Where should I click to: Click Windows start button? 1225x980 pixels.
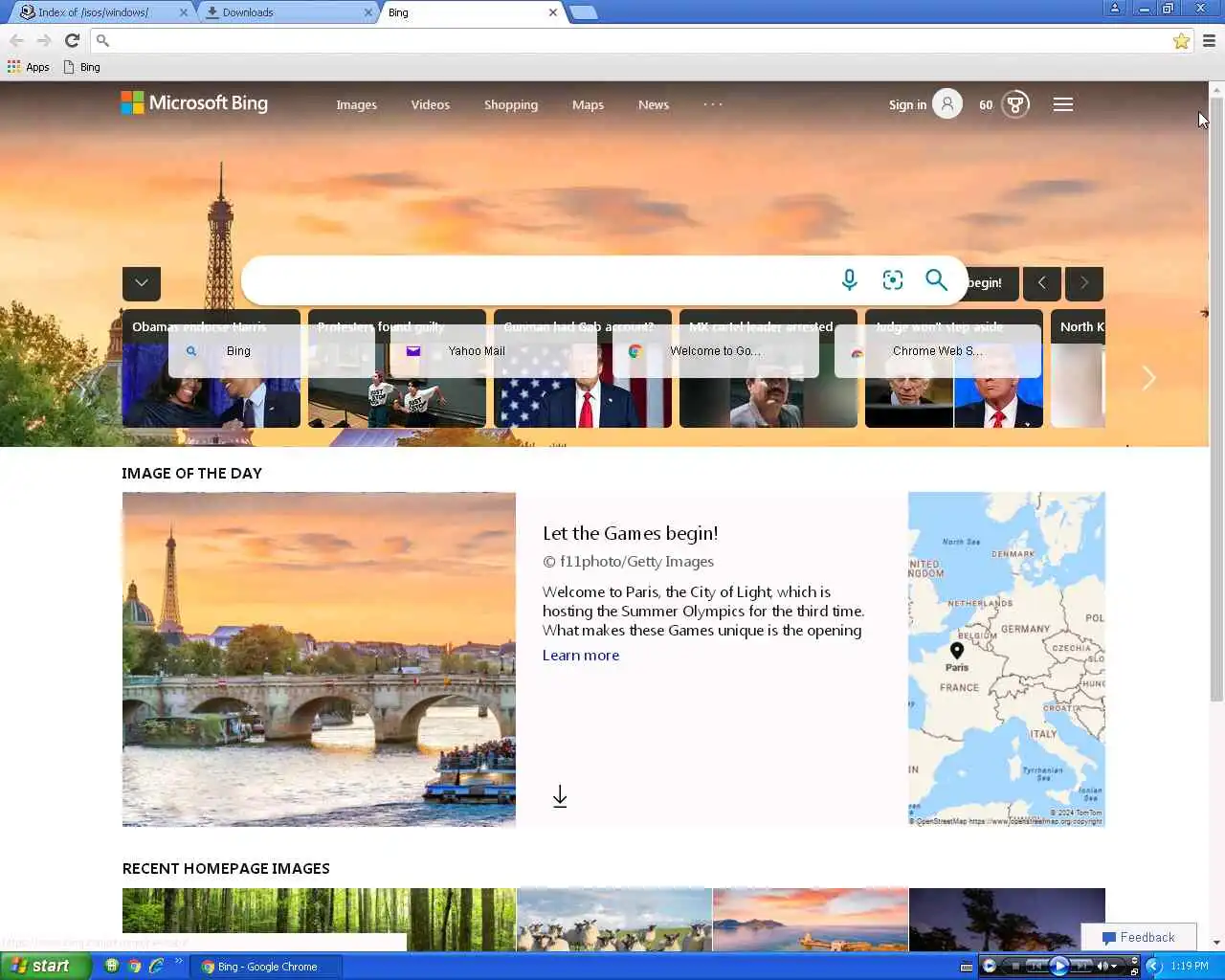pyautogui.click(x=46, y=966)
